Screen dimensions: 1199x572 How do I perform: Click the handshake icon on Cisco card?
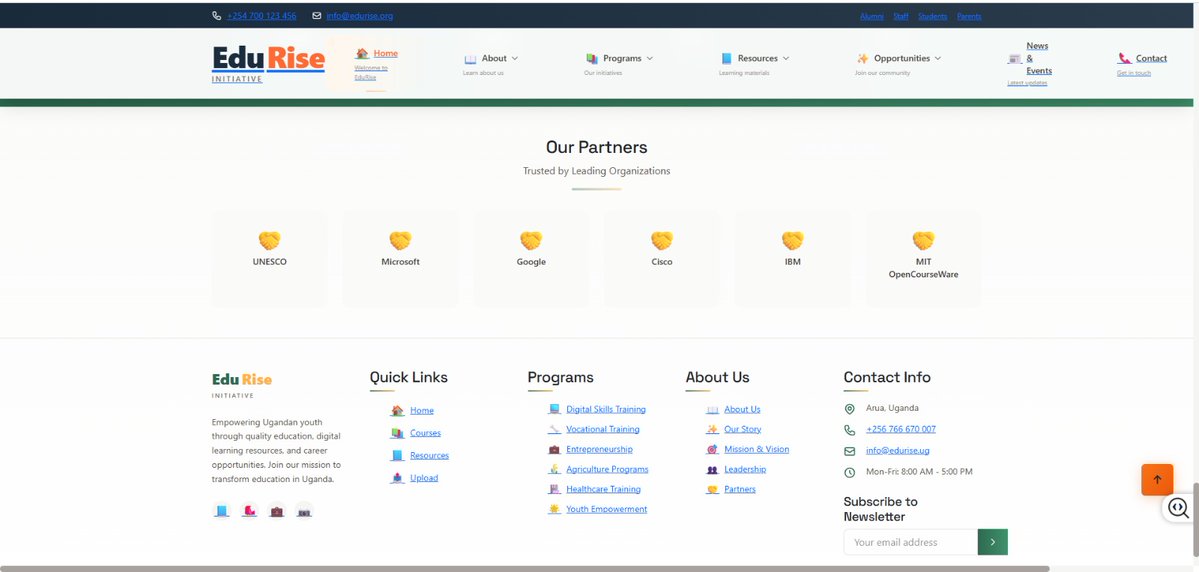point(661,241)
